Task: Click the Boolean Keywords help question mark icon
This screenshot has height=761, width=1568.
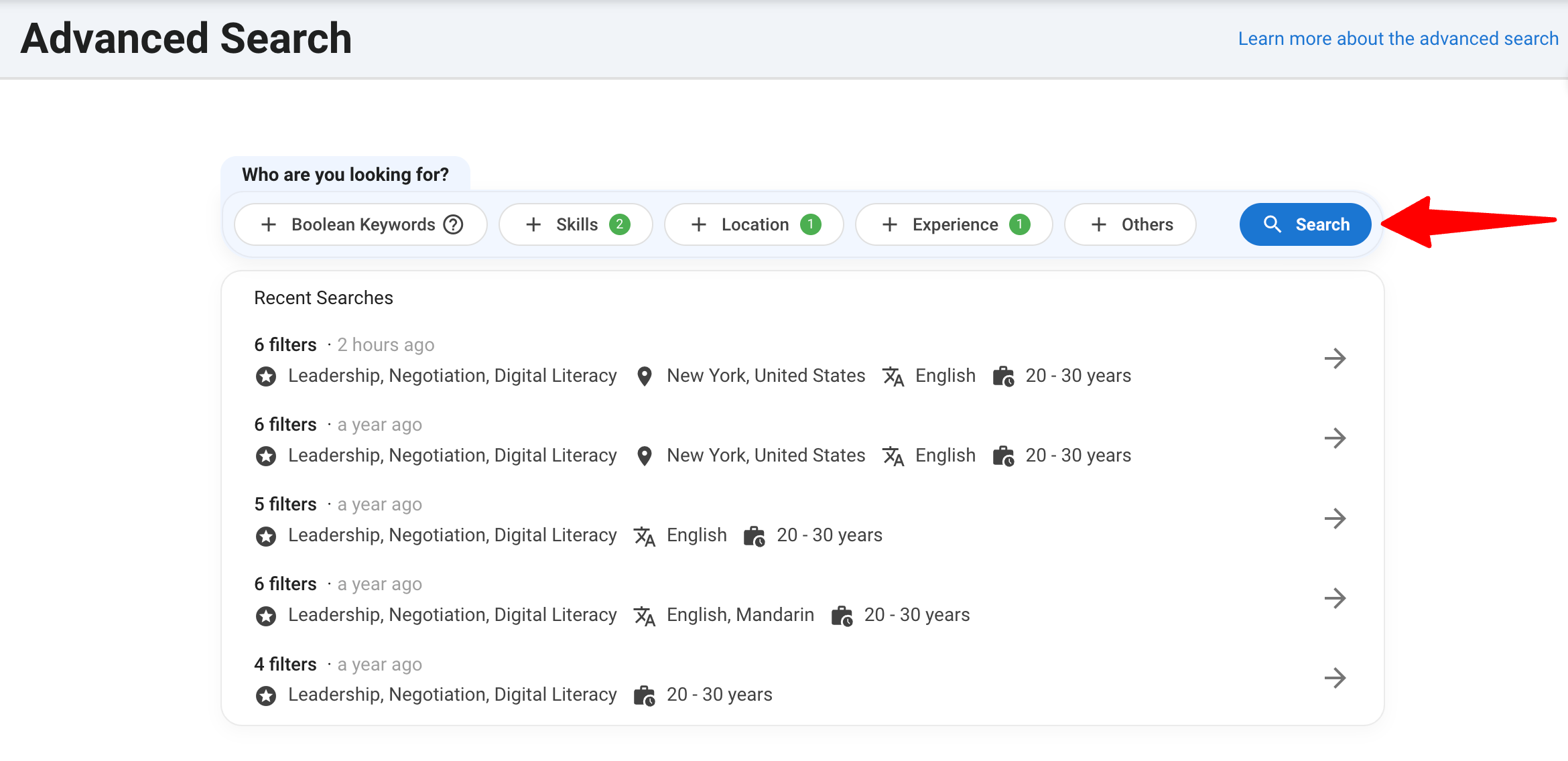Action: (x=454, y=224)
